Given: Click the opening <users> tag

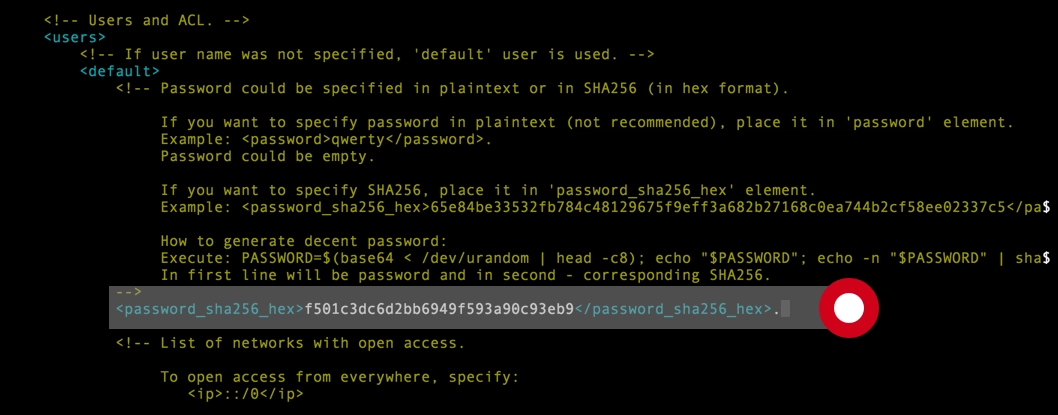Looking at the screenshot, I should point(75,37).
